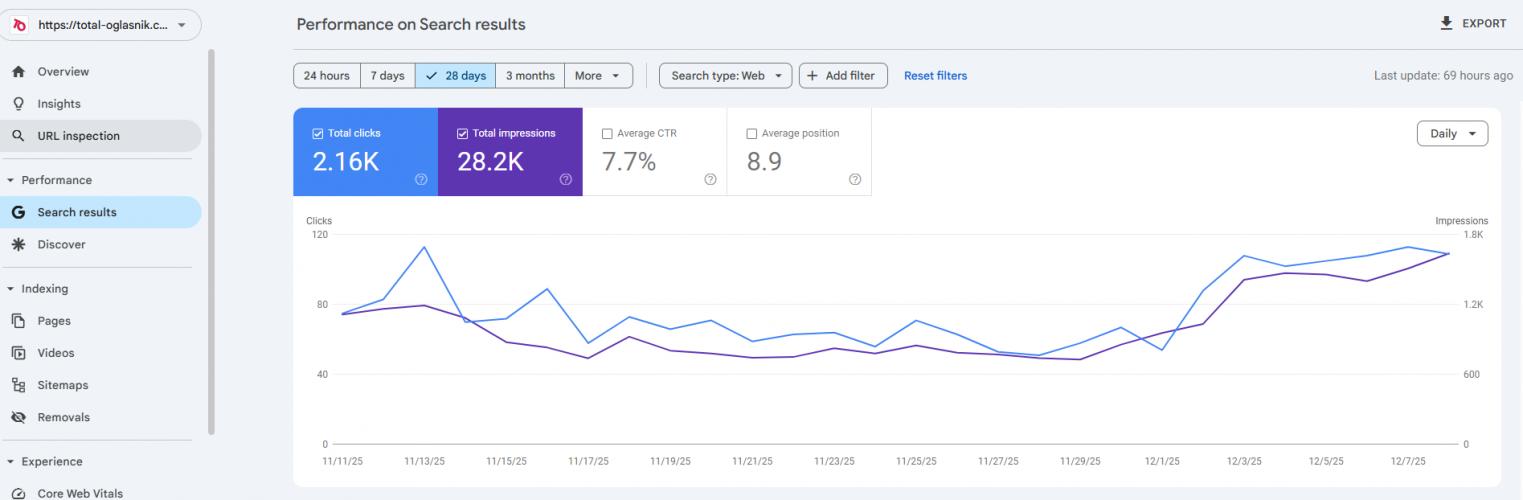Click help icon on Average position card

(x=854, y=179)
